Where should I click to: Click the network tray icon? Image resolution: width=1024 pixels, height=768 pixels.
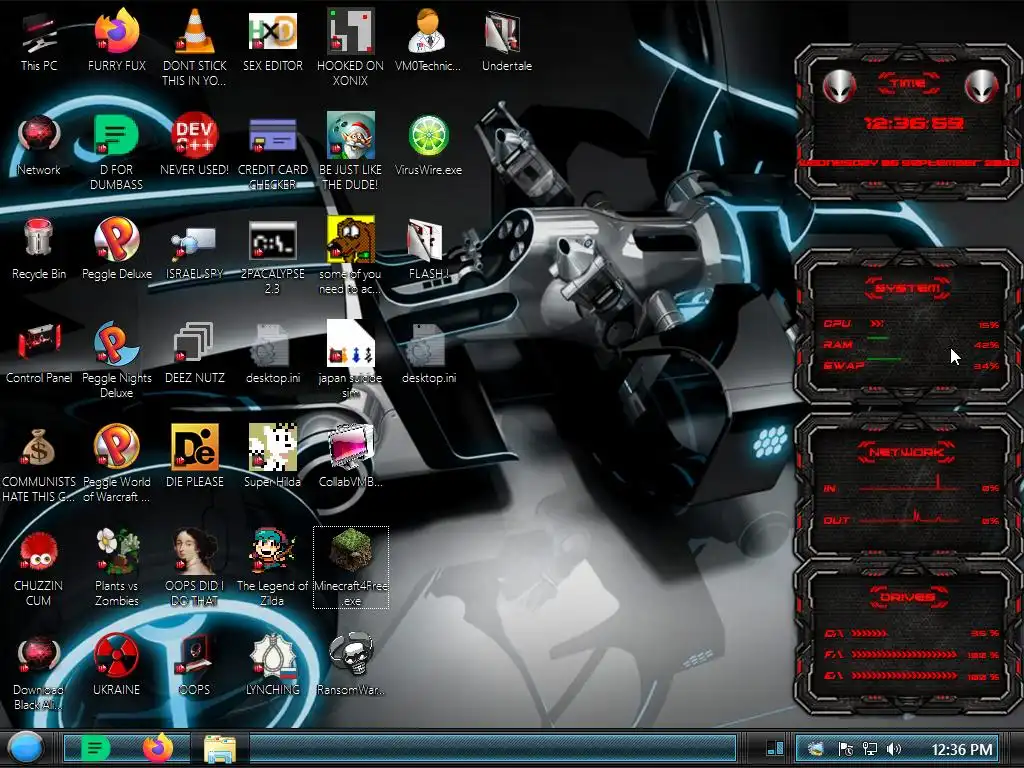coord(869,748)
